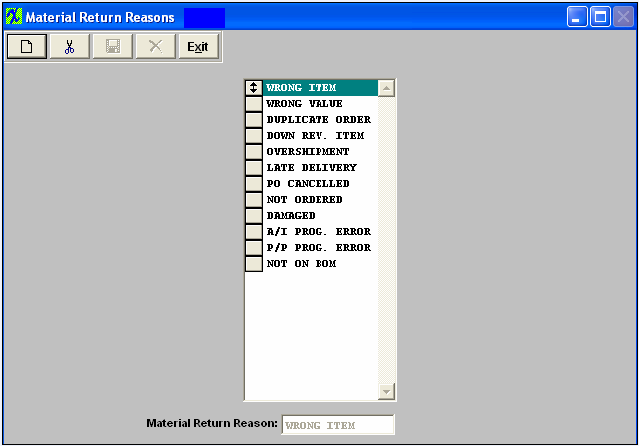This screenshot has width=639, height=446.
Task: Click row selector box beside NOT ORDERED
Action: (254, 199)
